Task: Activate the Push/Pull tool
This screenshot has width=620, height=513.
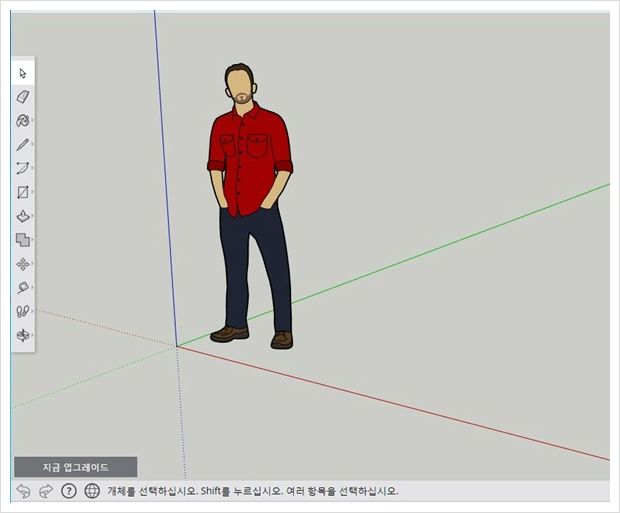Action: pyautogui.click(x=23, y=216)
